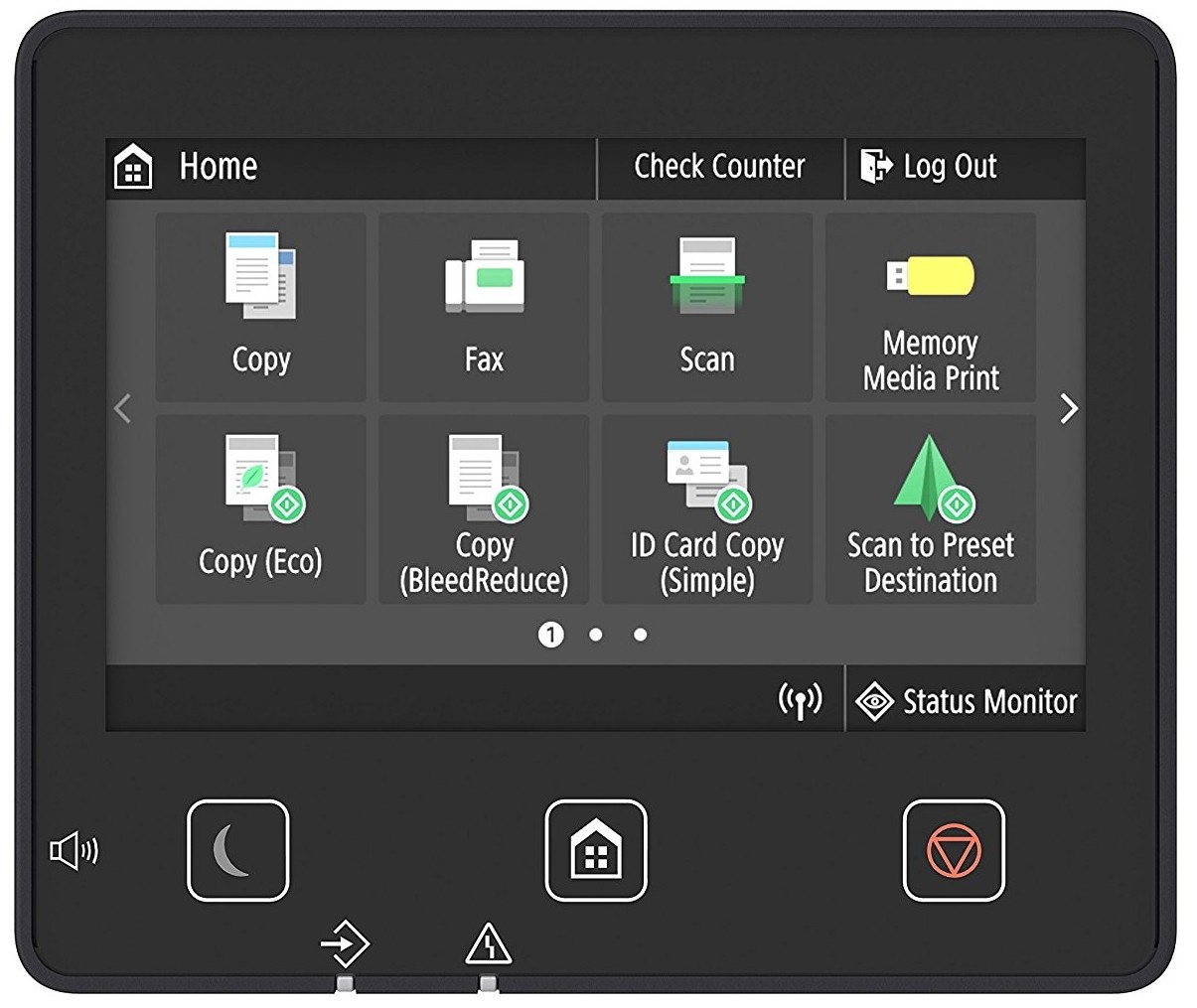Screen dimensions: 1197x1008
Task: Tap Log Out in the top bar
Action: pyautogui.click(x=931, y=167)
